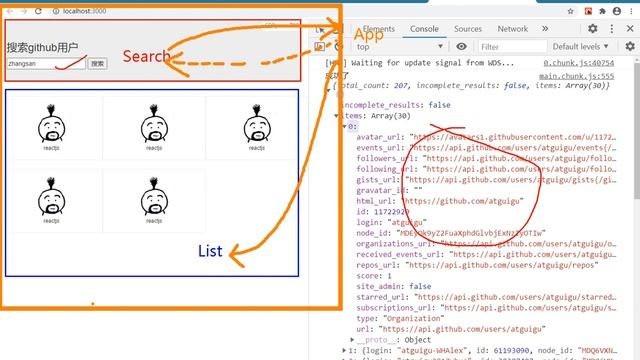640x360 pixels.
Task: Open the browser profile avatar
Action: 617,11
